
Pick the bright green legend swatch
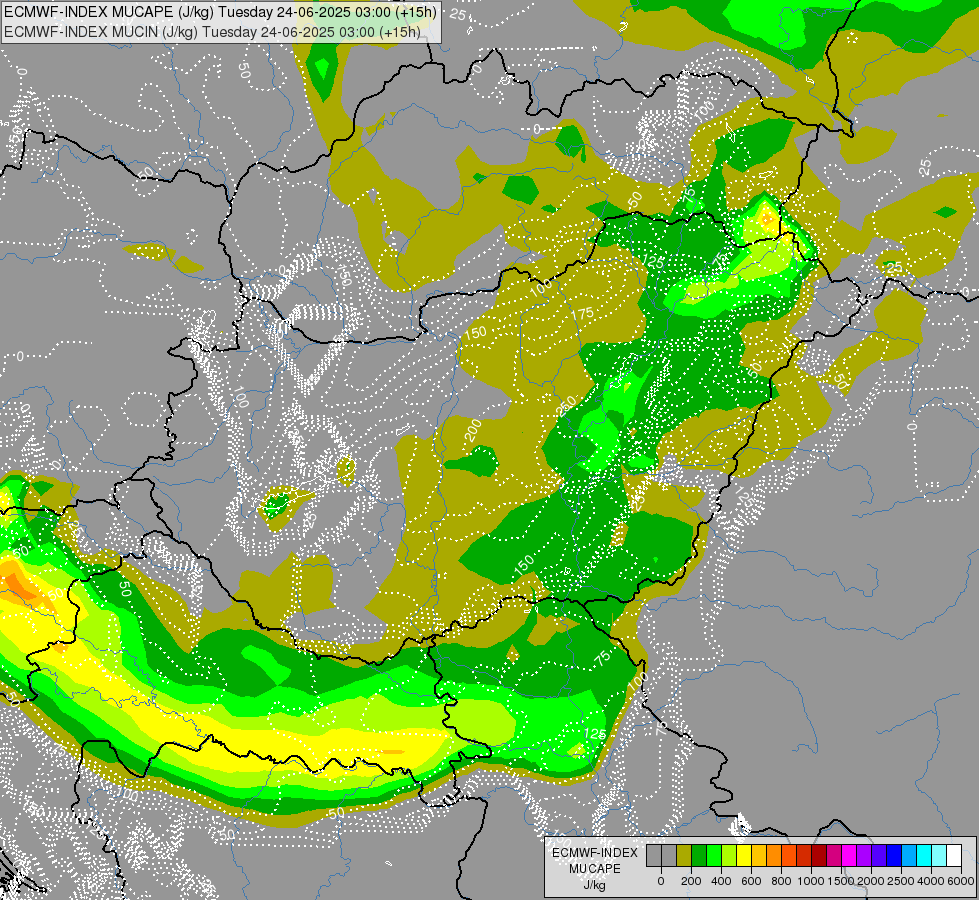[x=714, y=855]
